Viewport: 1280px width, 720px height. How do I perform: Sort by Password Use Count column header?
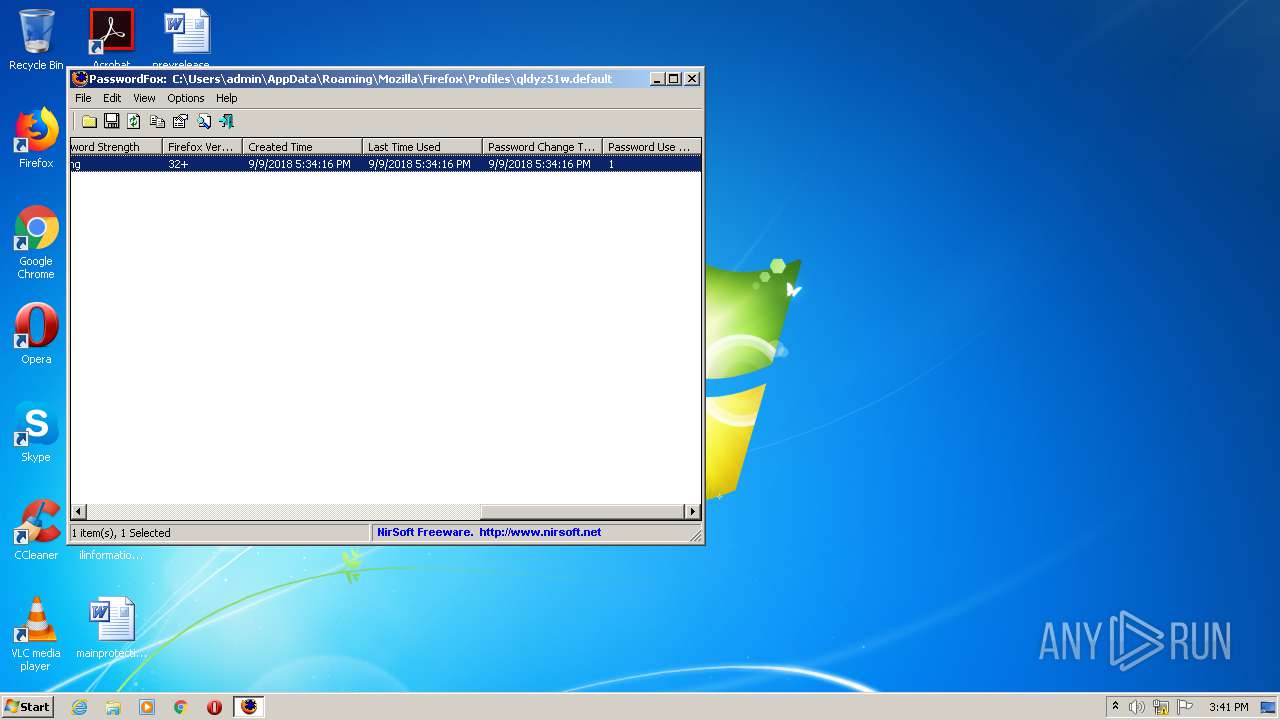651,146
